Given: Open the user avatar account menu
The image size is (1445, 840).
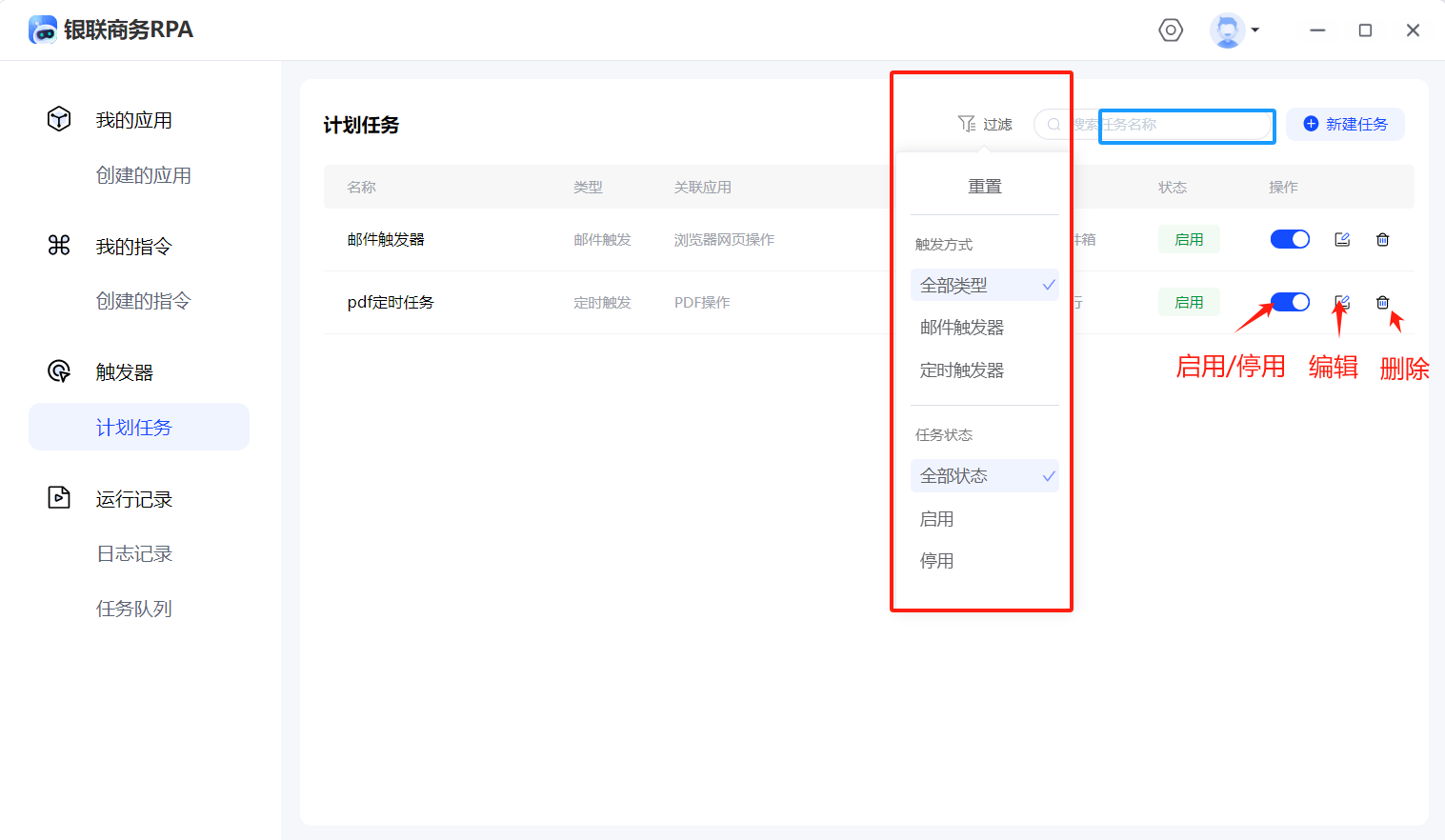Looking at the screenshot, I should click(x=1234, y=30).
